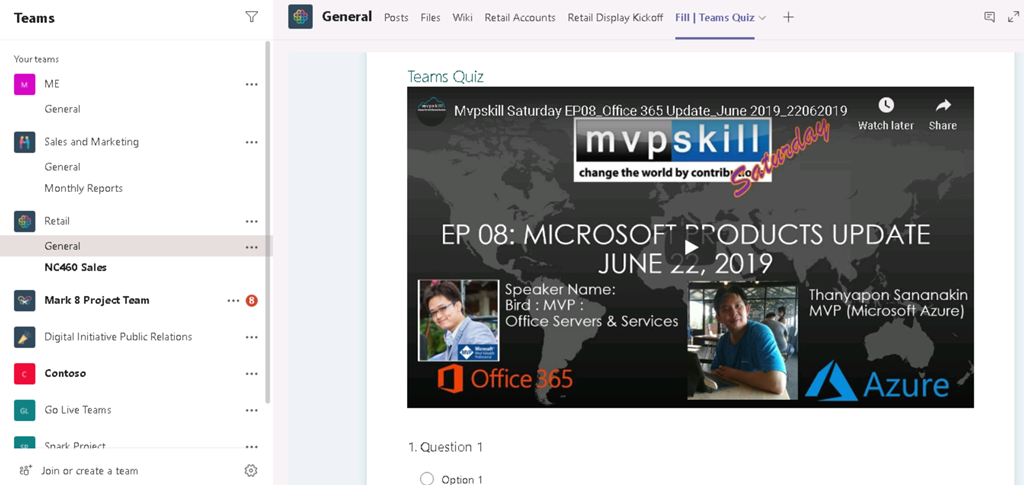Click the Your teams label
The height and width of the screenshot is (485, 1024).
coord(37,59)
